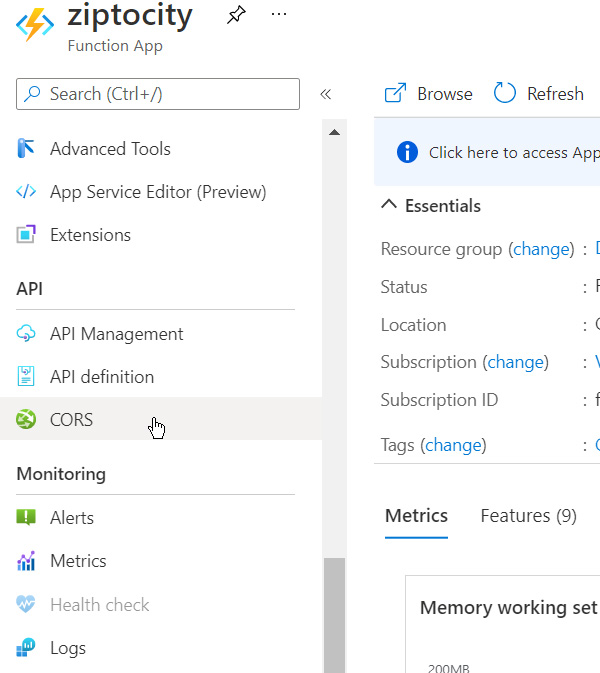600x673 pixels.
Task: Click the ziptocity title text
Action: [x=130, y=15]
